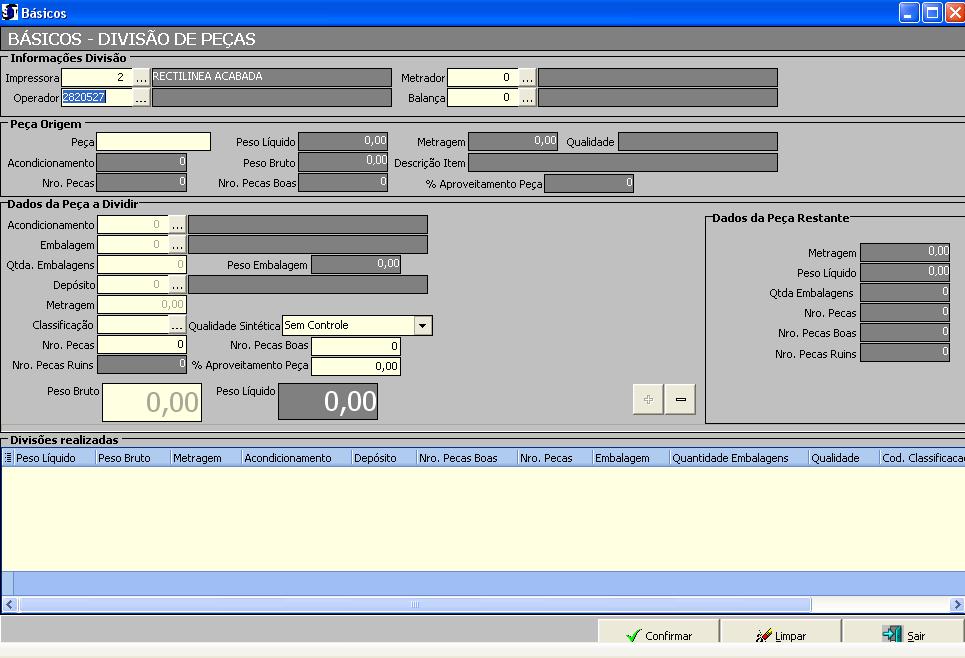Click the Acondicionamento column header
The image size is (965, 658).
coord(296,458)
